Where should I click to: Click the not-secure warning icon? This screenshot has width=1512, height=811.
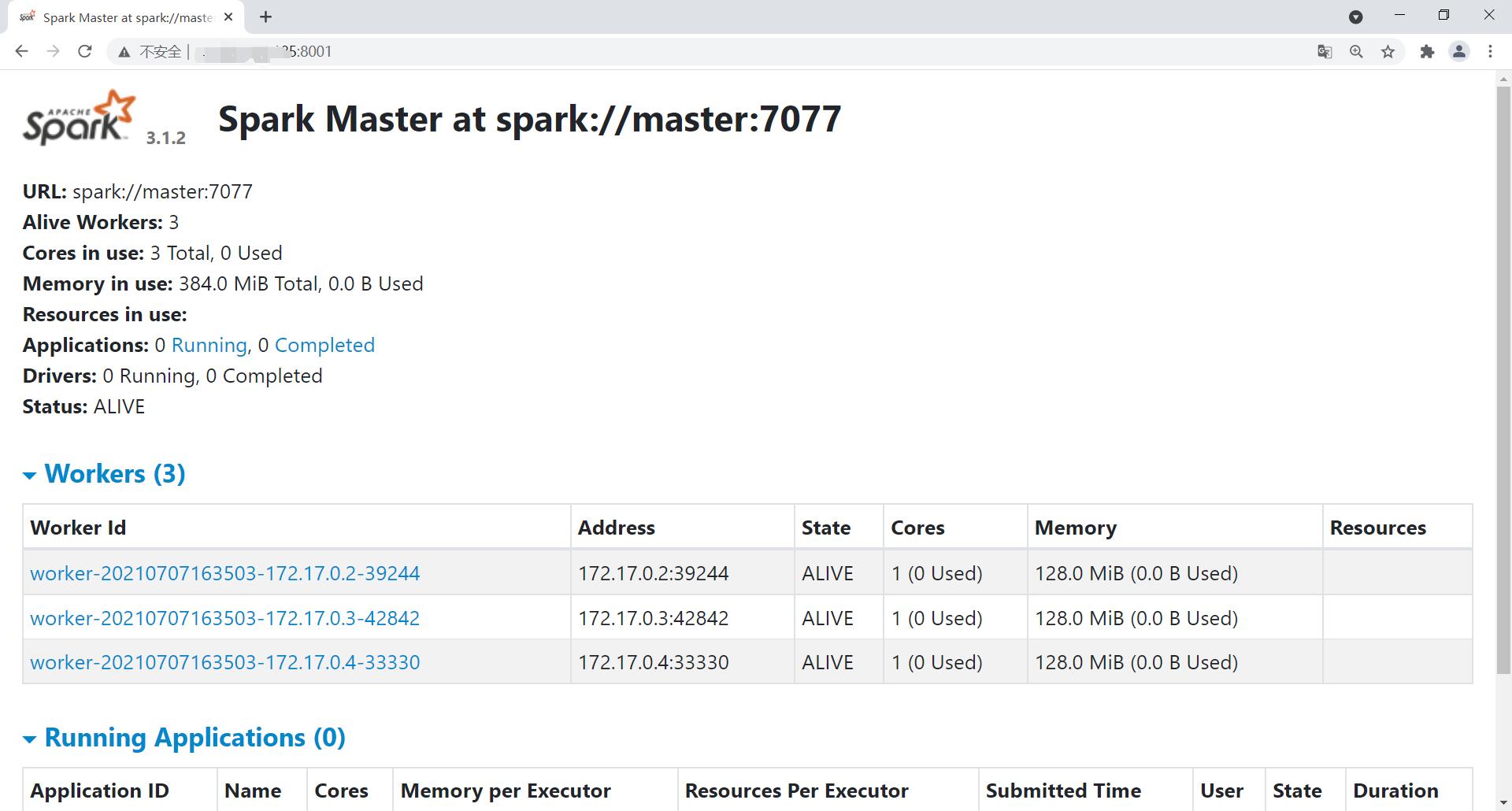124,52
